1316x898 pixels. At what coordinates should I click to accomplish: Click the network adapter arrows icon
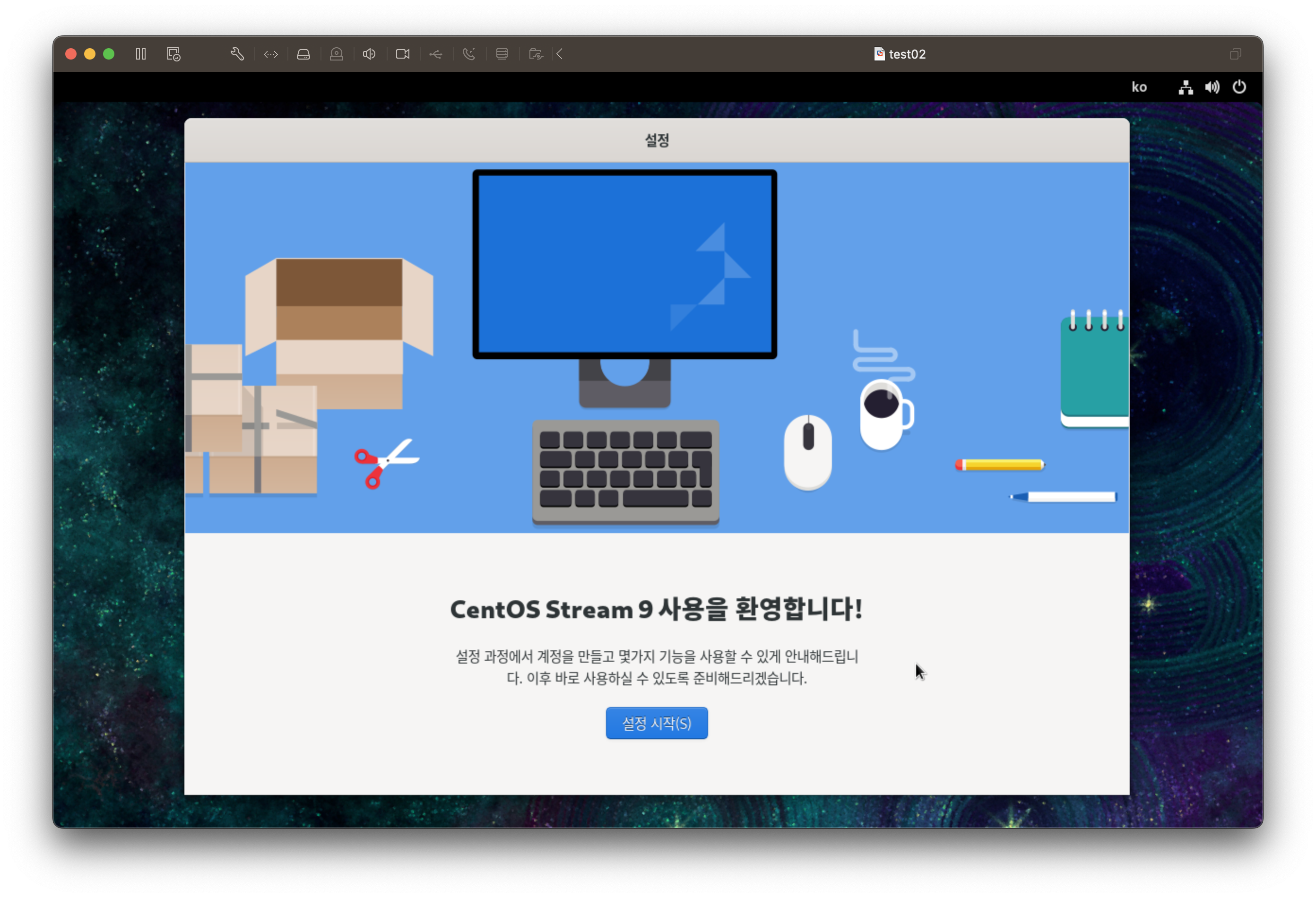[271, 54]
